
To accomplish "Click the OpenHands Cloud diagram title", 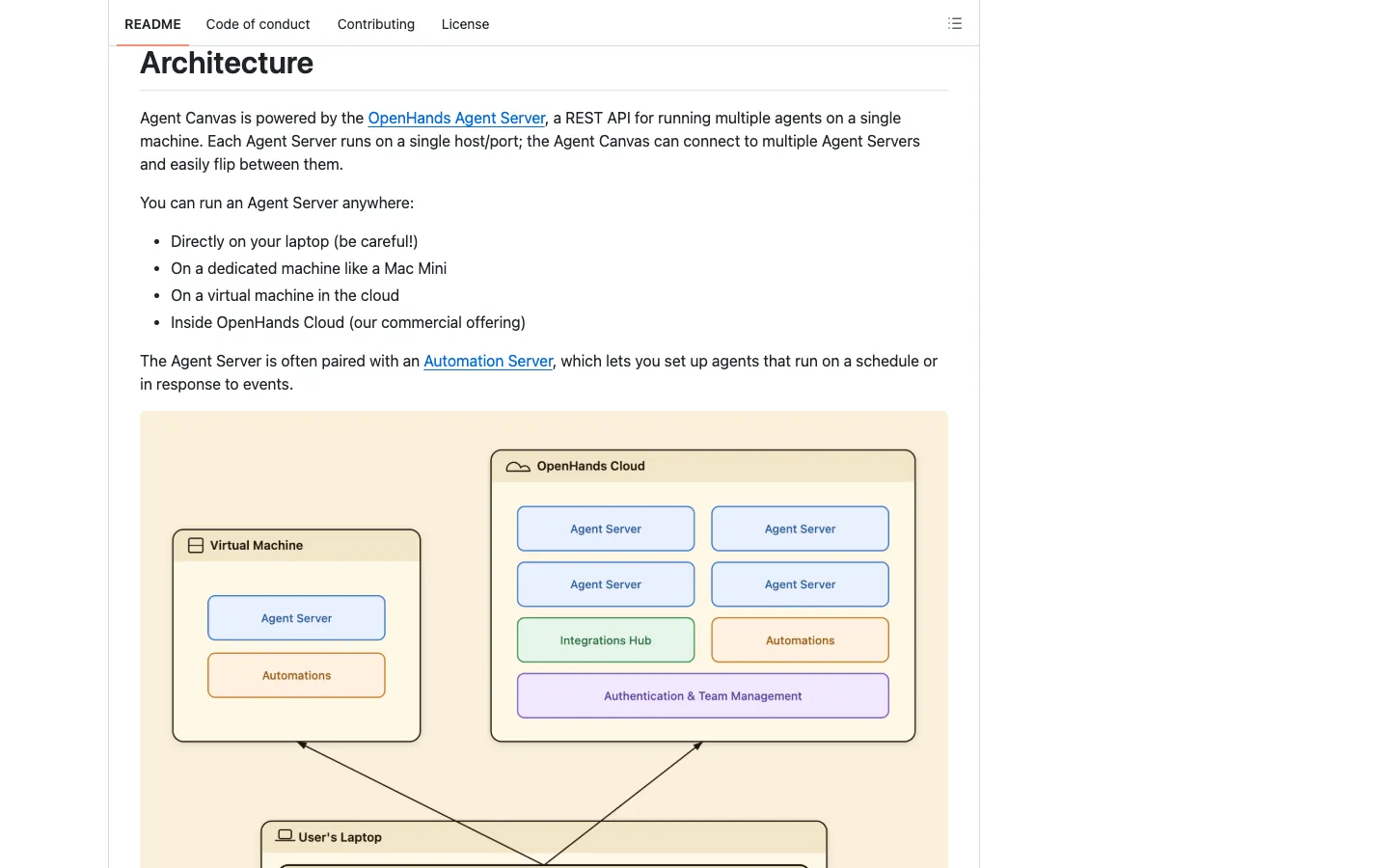I will (590, 466).
